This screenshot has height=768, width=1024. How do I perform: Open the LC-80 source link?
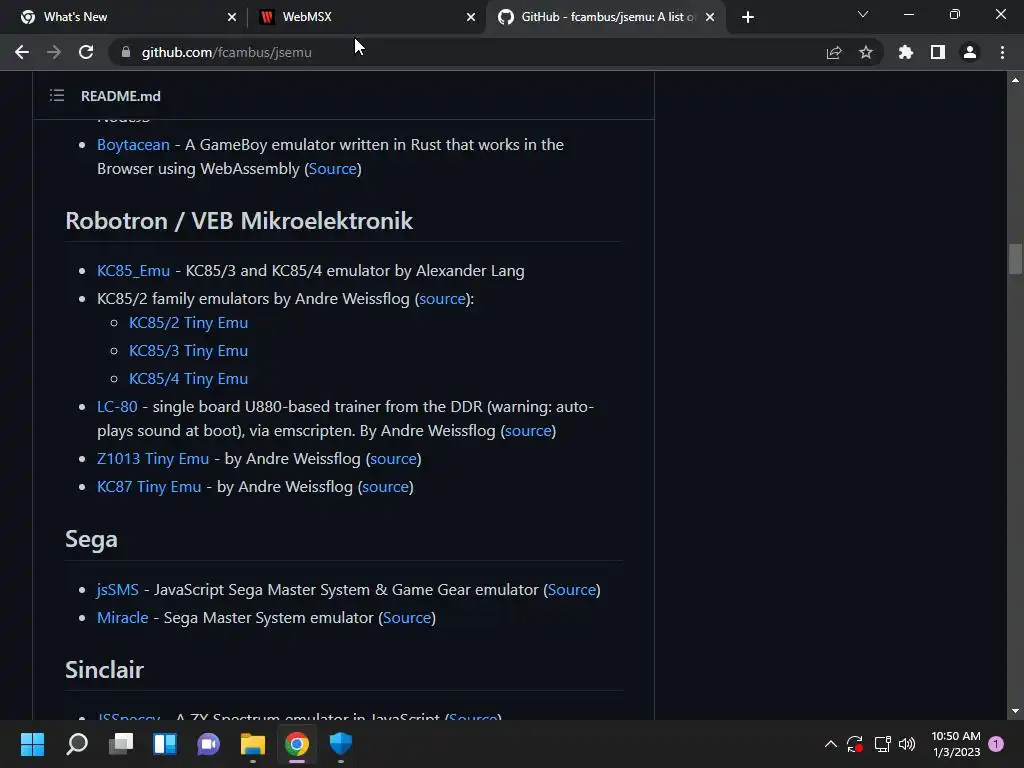(x=528, y=430)
